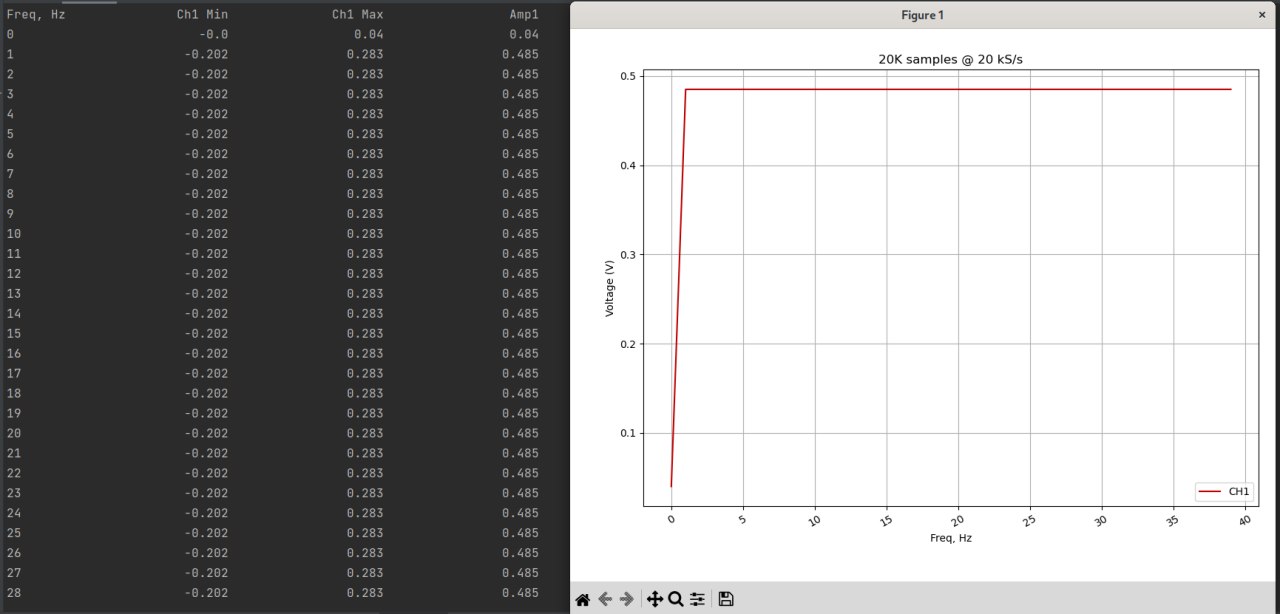The width and height of the screenshot is (1280, 614).
Task: Click the -0.202 value in row 1
Action: 207,54
